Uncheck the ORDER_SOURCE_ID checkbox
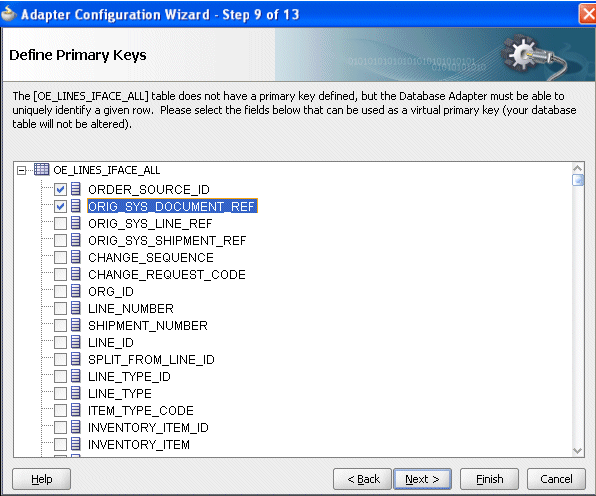The width and height of the screenshot is (596, 496). [x=60, y=189]
